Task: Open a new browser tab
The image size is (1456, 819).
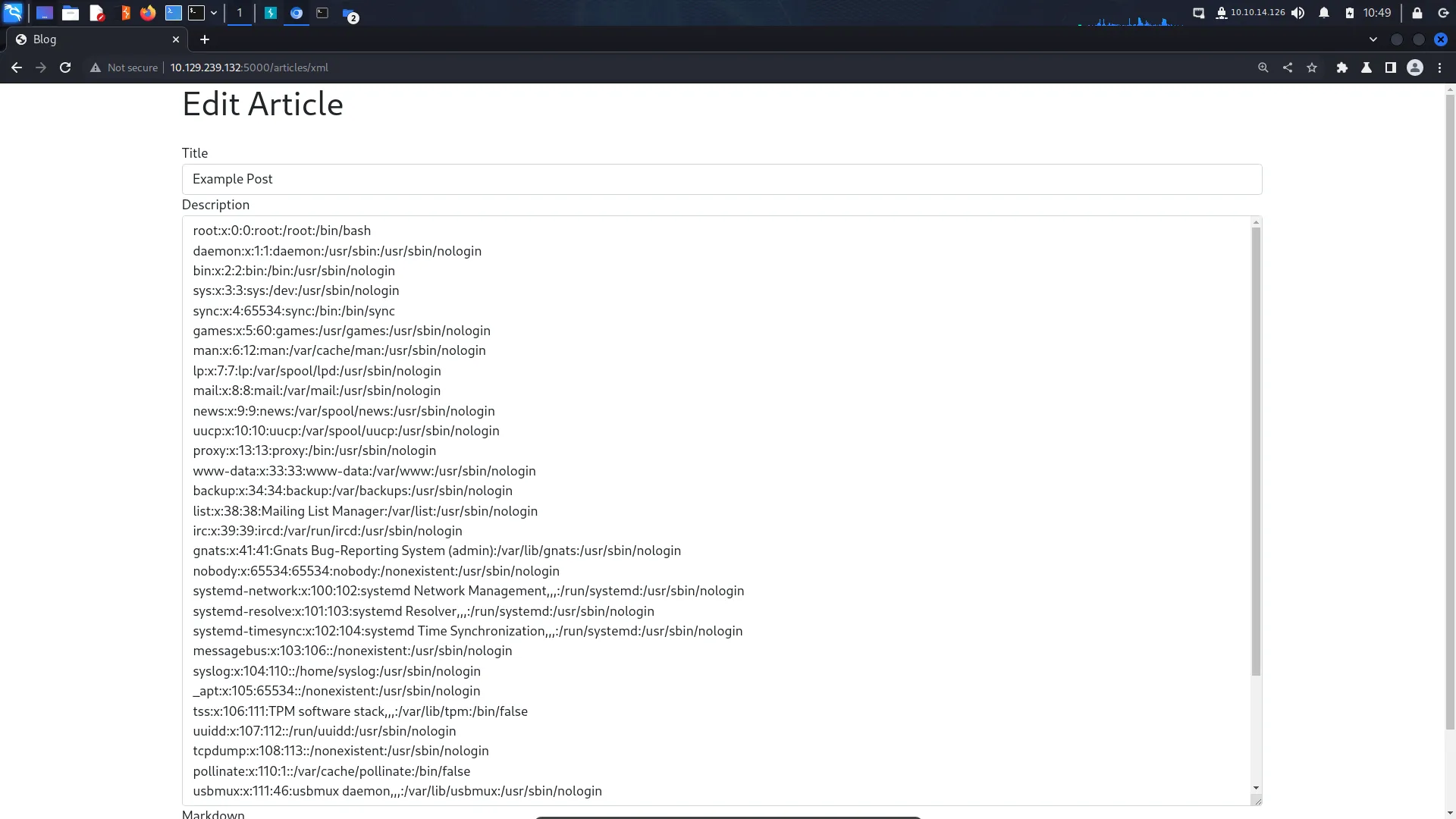Action: (205, 39)
